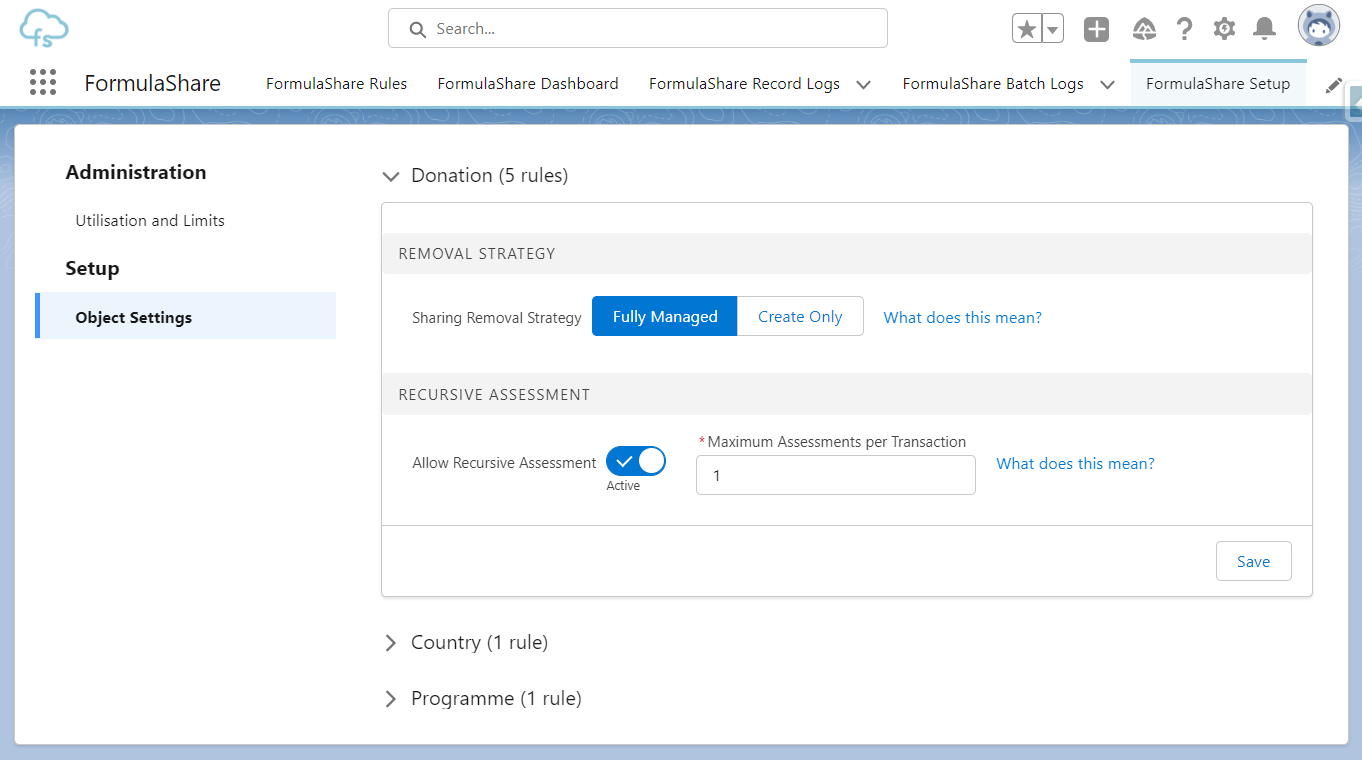1362x760 pixels.
Task: Open the removal strategy explanation link
Action: pos(962,317)
